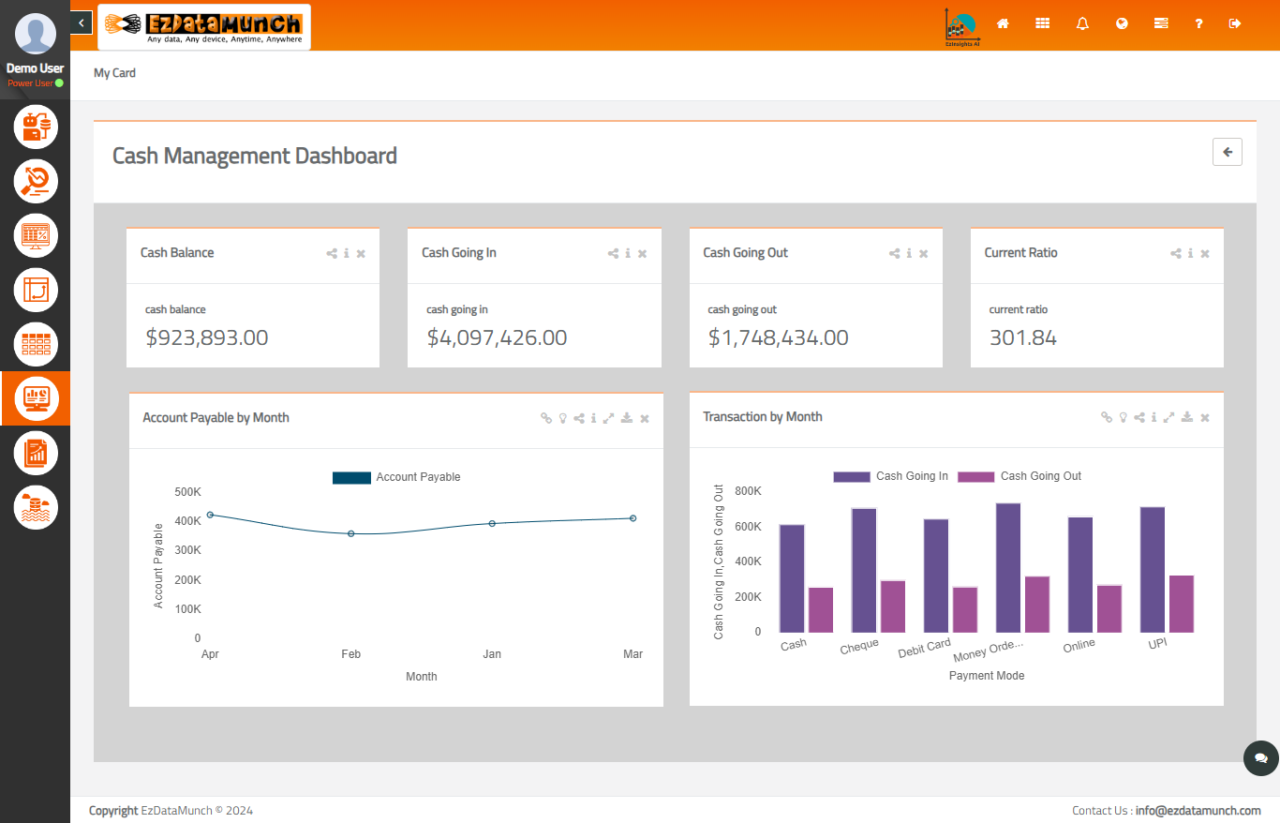Expand Transaction by Month chart fullscreen
The height and width of the screenshot is (823, 1280).
tap(1168, 417)
